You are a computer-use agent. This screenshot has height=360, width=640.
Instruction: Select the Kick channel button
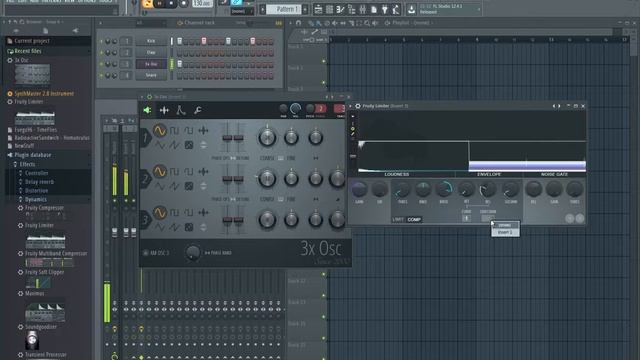[x=151, y=41]
